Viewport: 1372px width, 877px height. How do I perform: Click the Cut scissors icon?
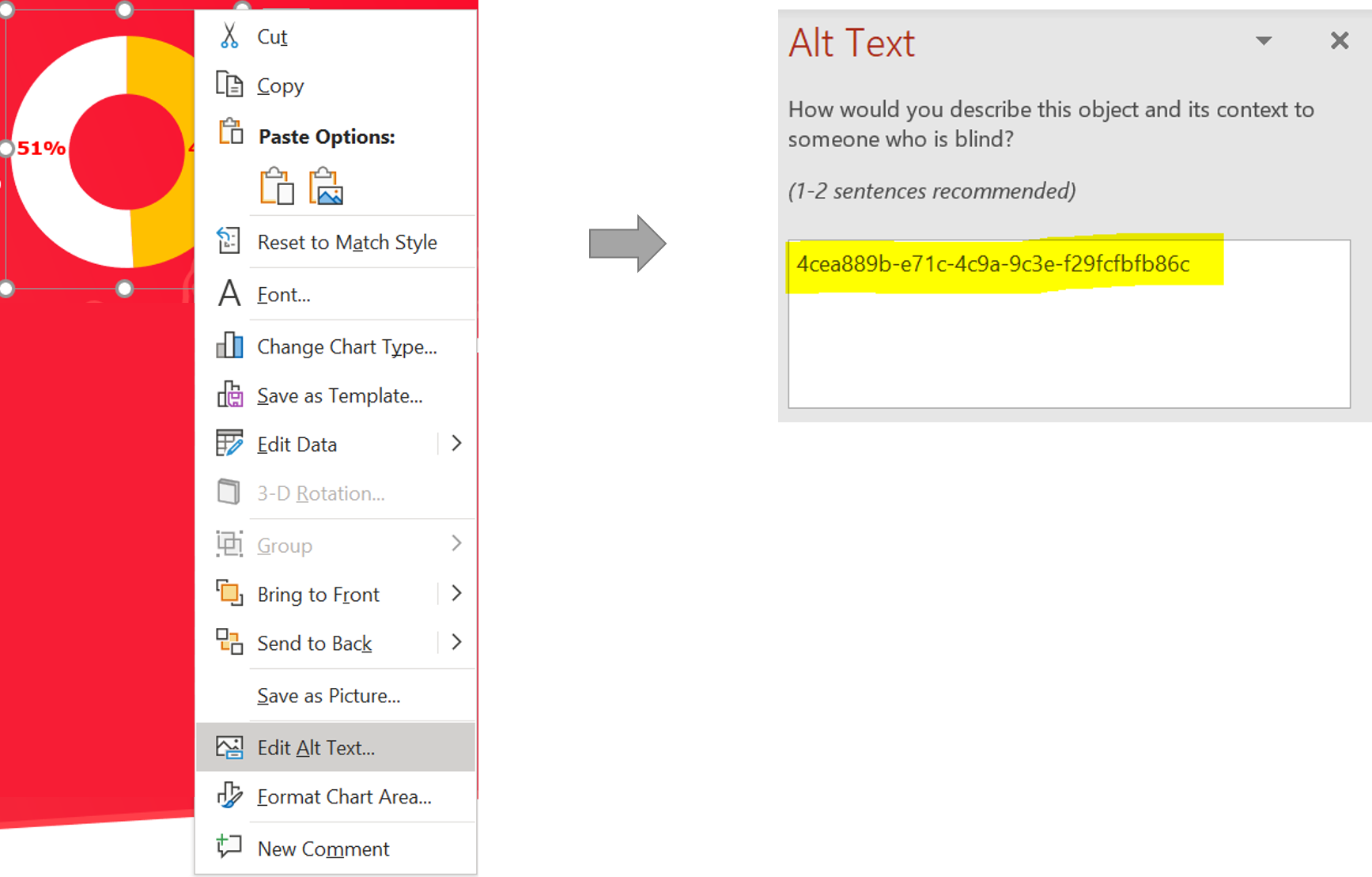pos(229,36)
